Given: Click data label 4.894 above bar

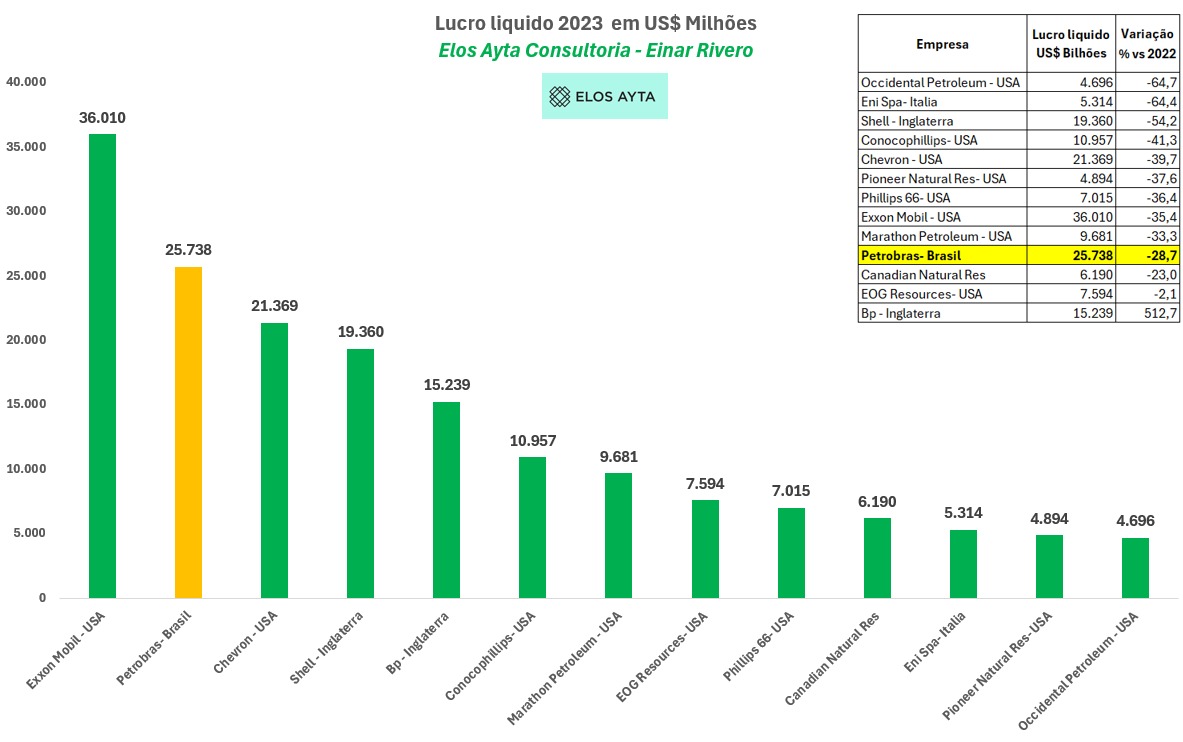Looking at the screenshot, I should (x=1049, y=519).
